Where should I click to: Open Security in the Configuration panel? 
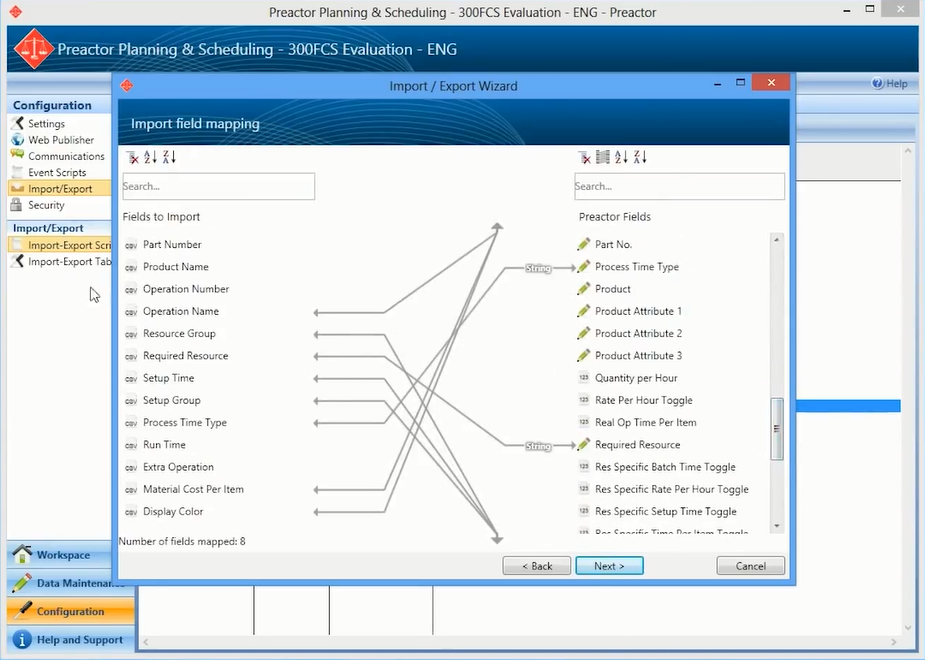tap(46, 205)
